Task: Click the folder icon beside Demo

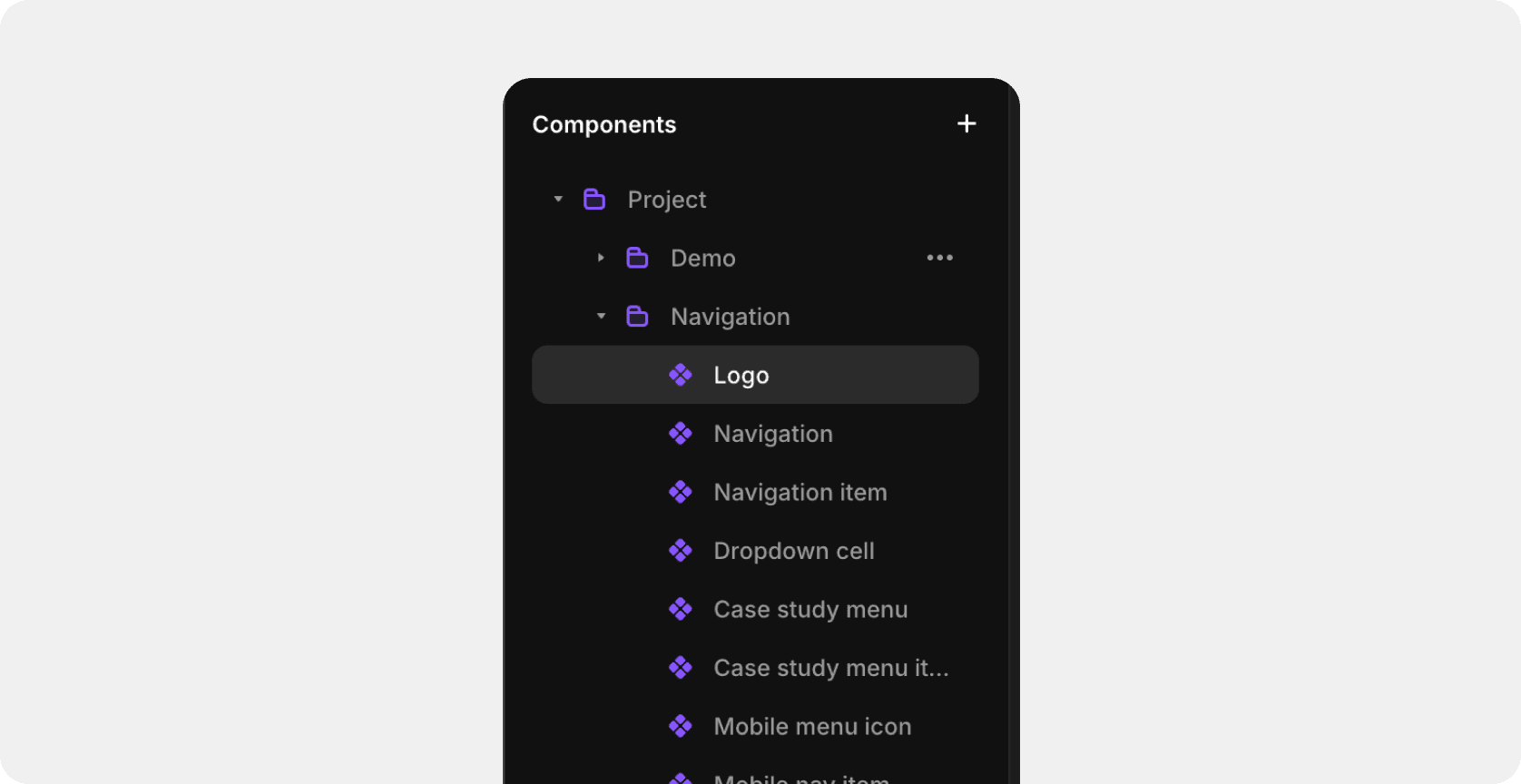Action: [x=636, y=257]
